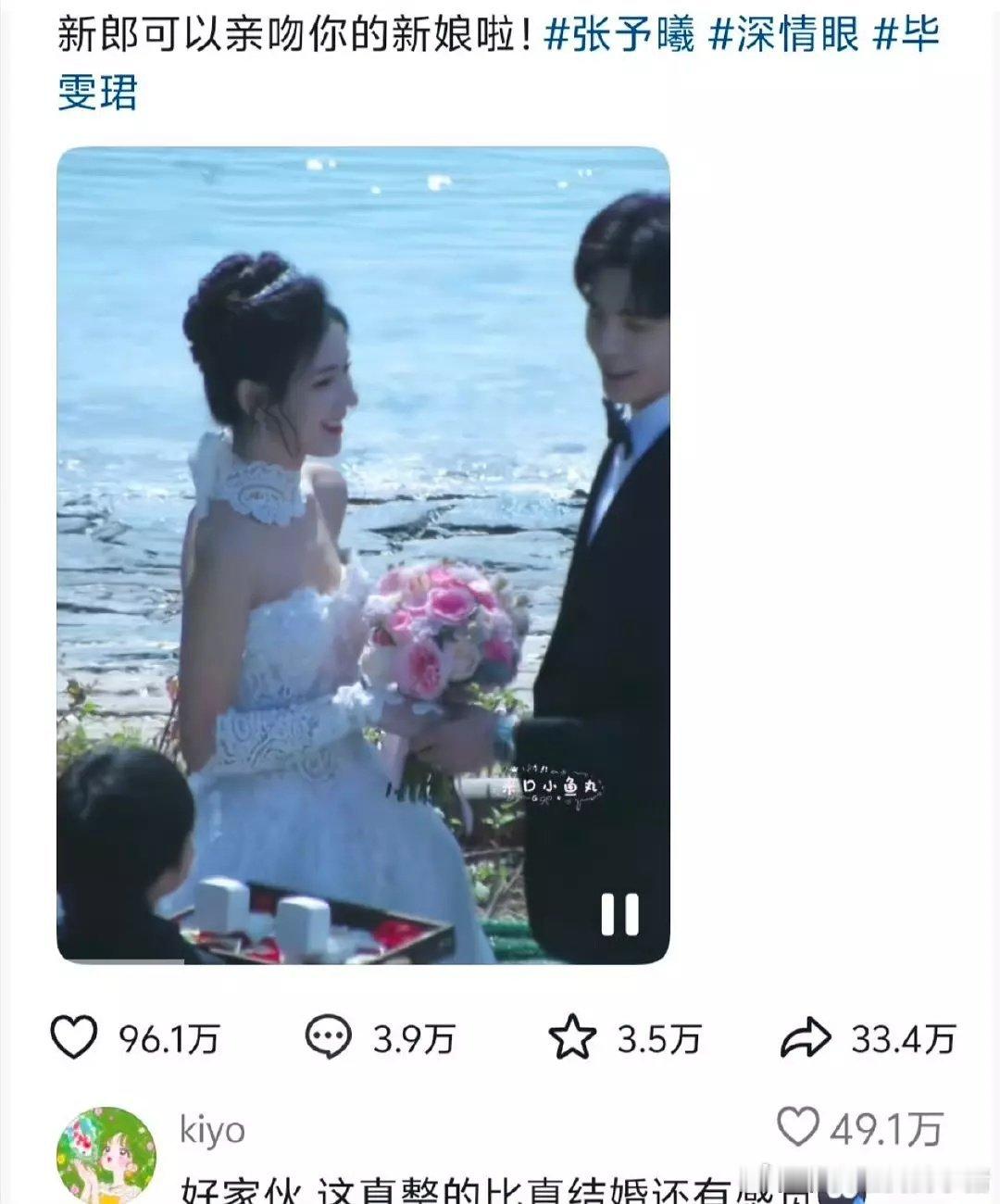
Task: Click the 49.1万 comment likes count
Action: [x=887, y=1129]
